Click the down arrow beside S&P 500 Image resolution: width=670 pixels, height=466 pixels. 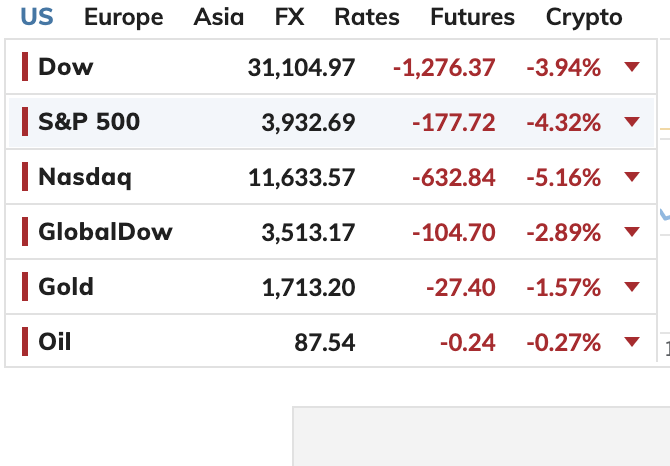[x=631, y=122]
